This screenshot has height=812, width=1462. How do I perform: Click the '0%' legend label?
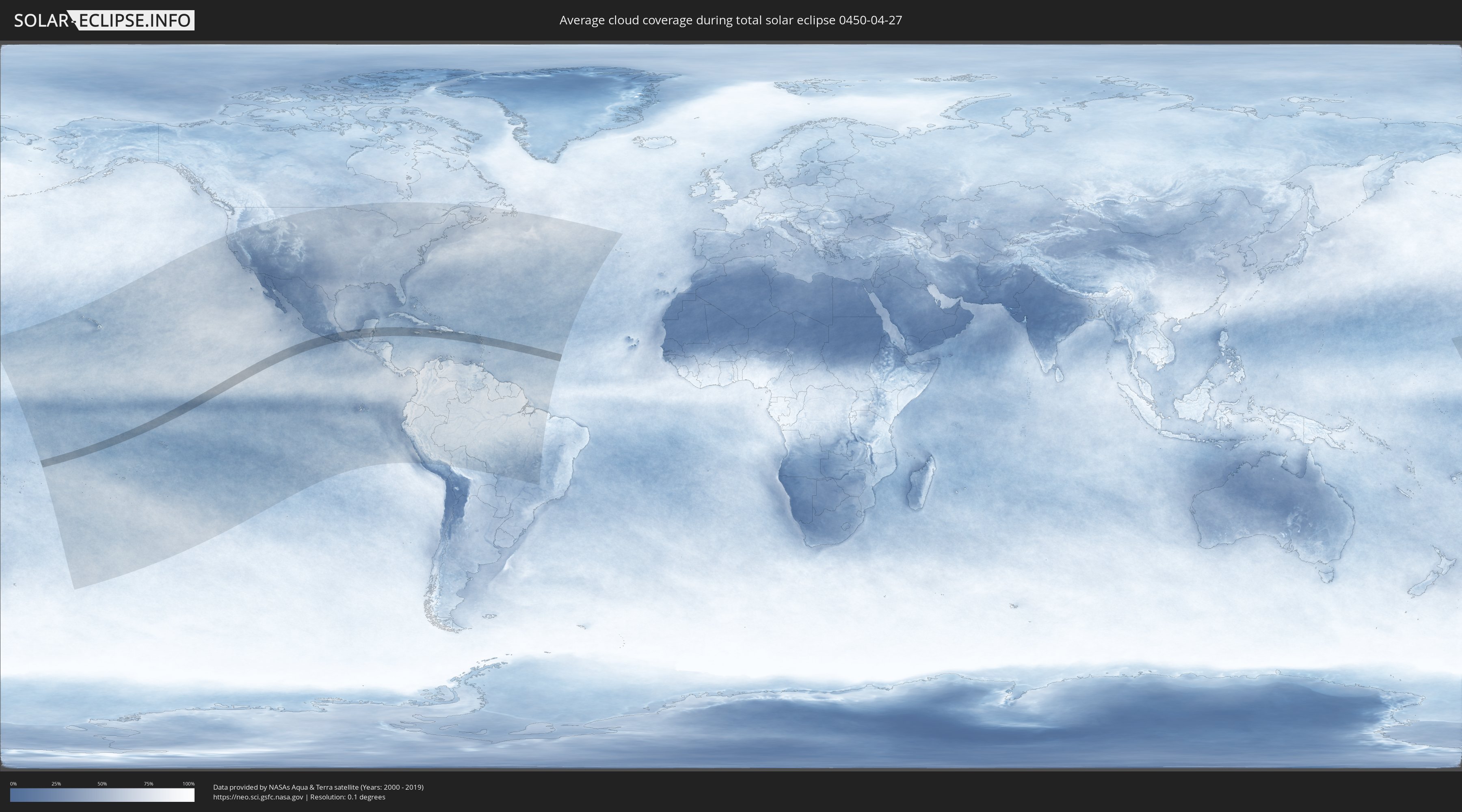[13, 784]
